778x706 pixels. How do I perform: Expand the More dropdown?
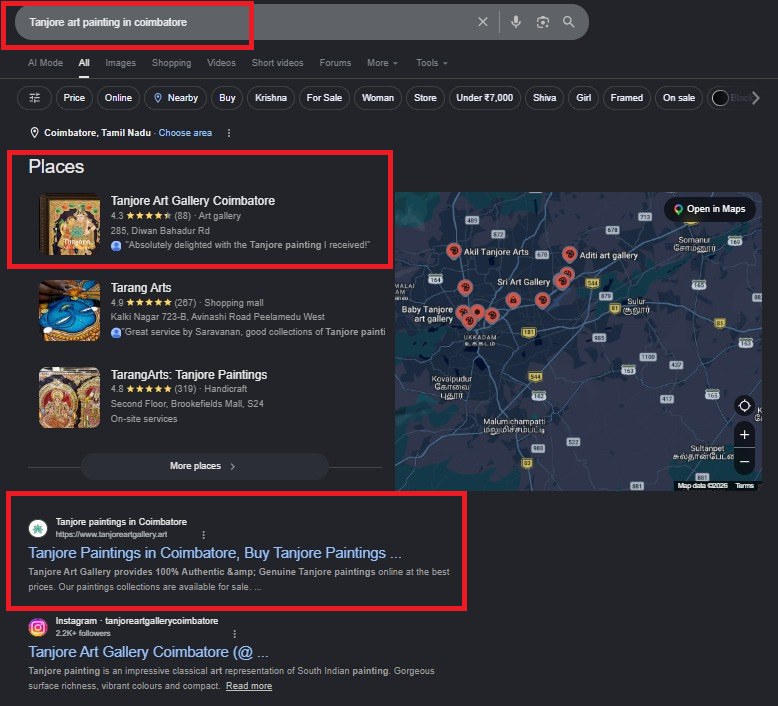click(382, 63)
